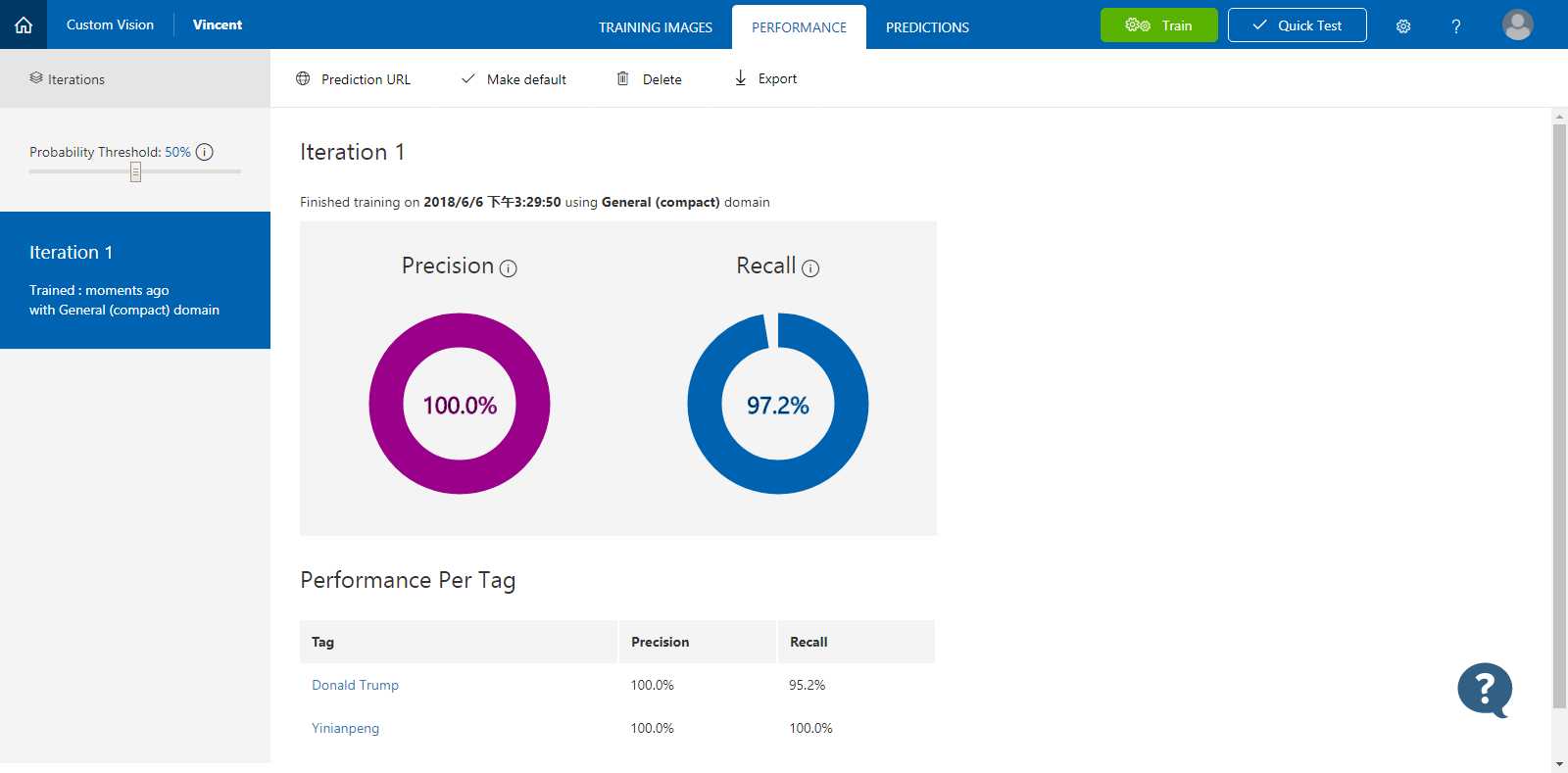Click the Finished training timestamp text
1568x773 pixels.
pyautogui.click(x=535, y=202)
